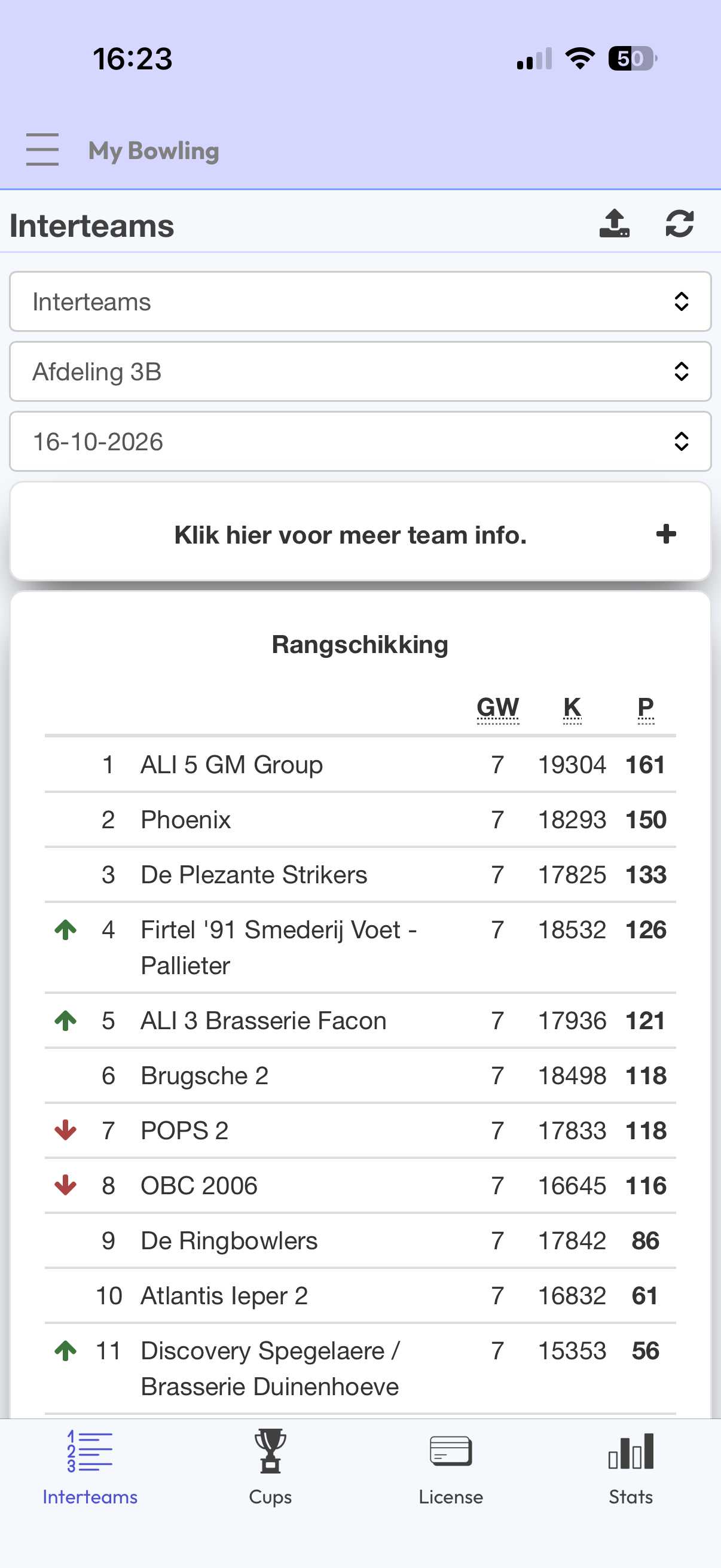This screenshot has width=721, height=1568.
Task: Tap the refresh icon
Action: click(x=680, y=224)
